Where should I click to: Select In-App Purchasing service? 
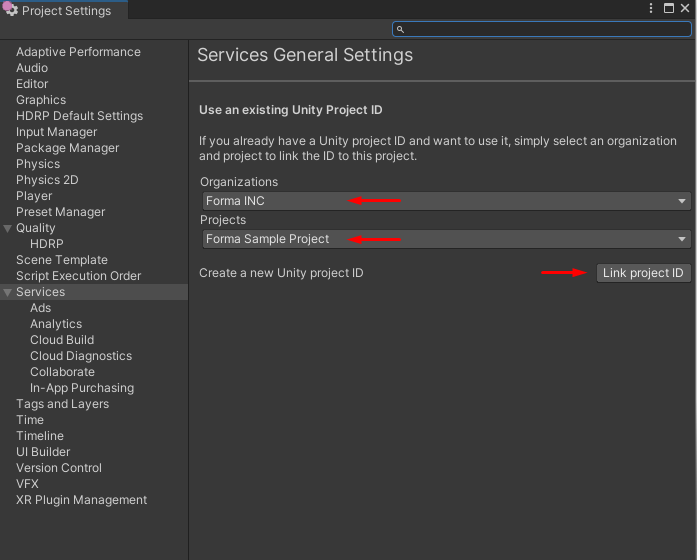pyautogui.click(x=82, y=388)
